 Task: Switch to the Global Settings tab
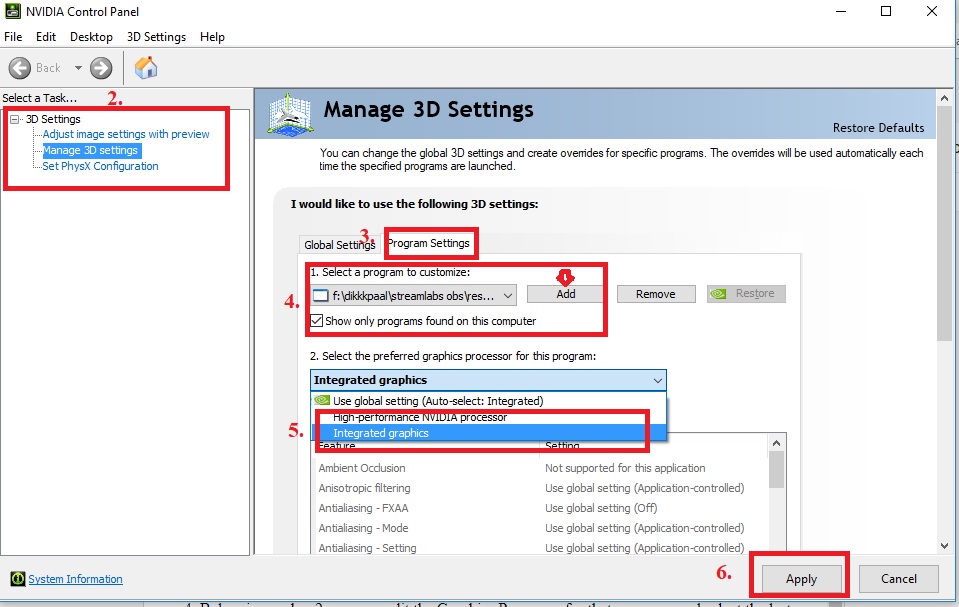click(x=340, y=245)
